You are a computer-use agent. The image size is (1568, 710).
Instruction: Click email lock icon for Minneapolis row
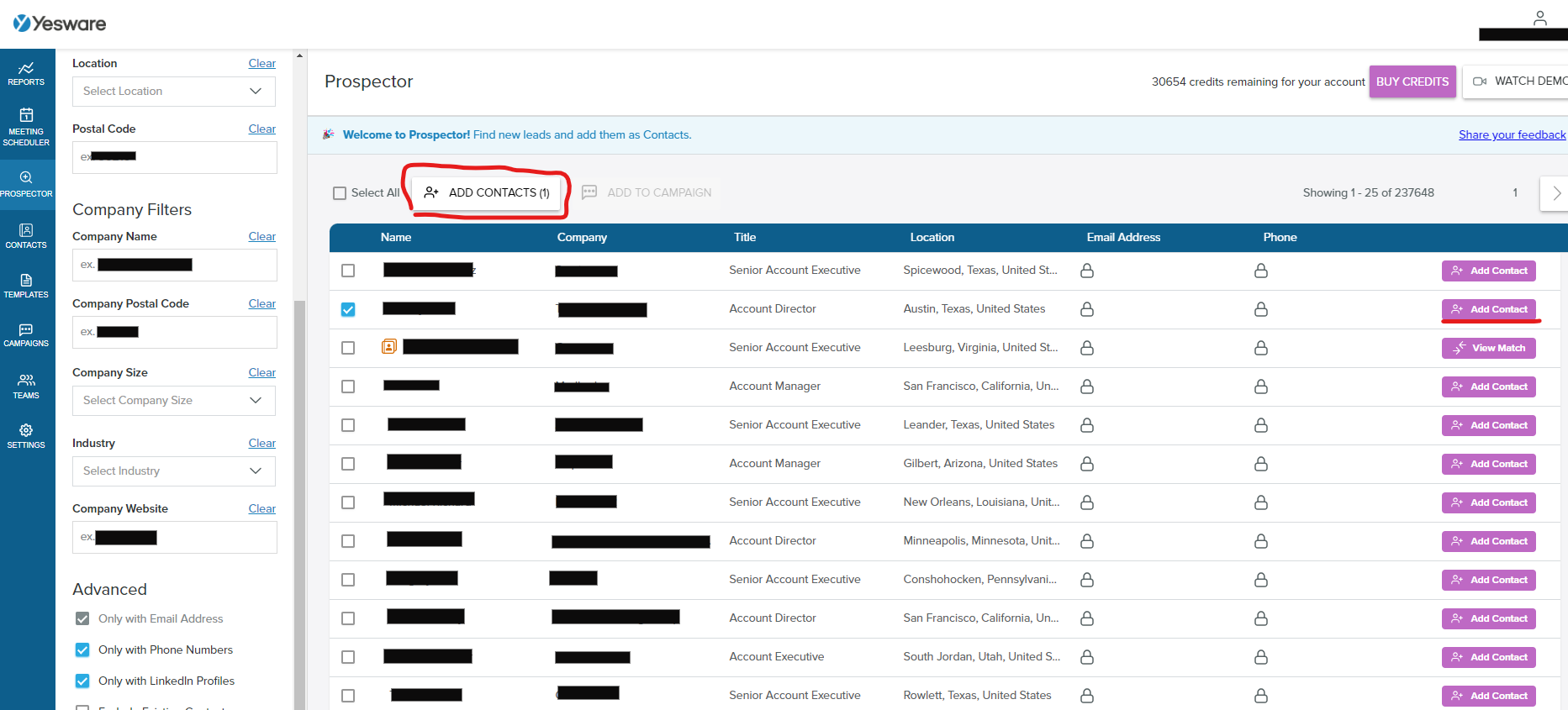pyautogui.click(x=1086, y=541)
